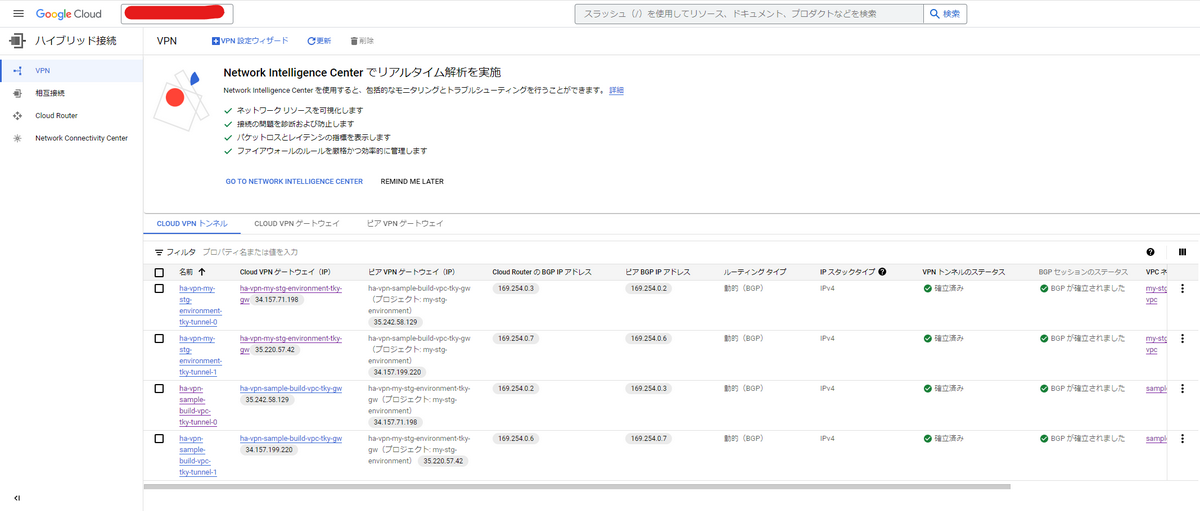Click the Network Connectivity Center sidebar icon
Viewport: 1200px width, 511px height.
coord(17,138)
